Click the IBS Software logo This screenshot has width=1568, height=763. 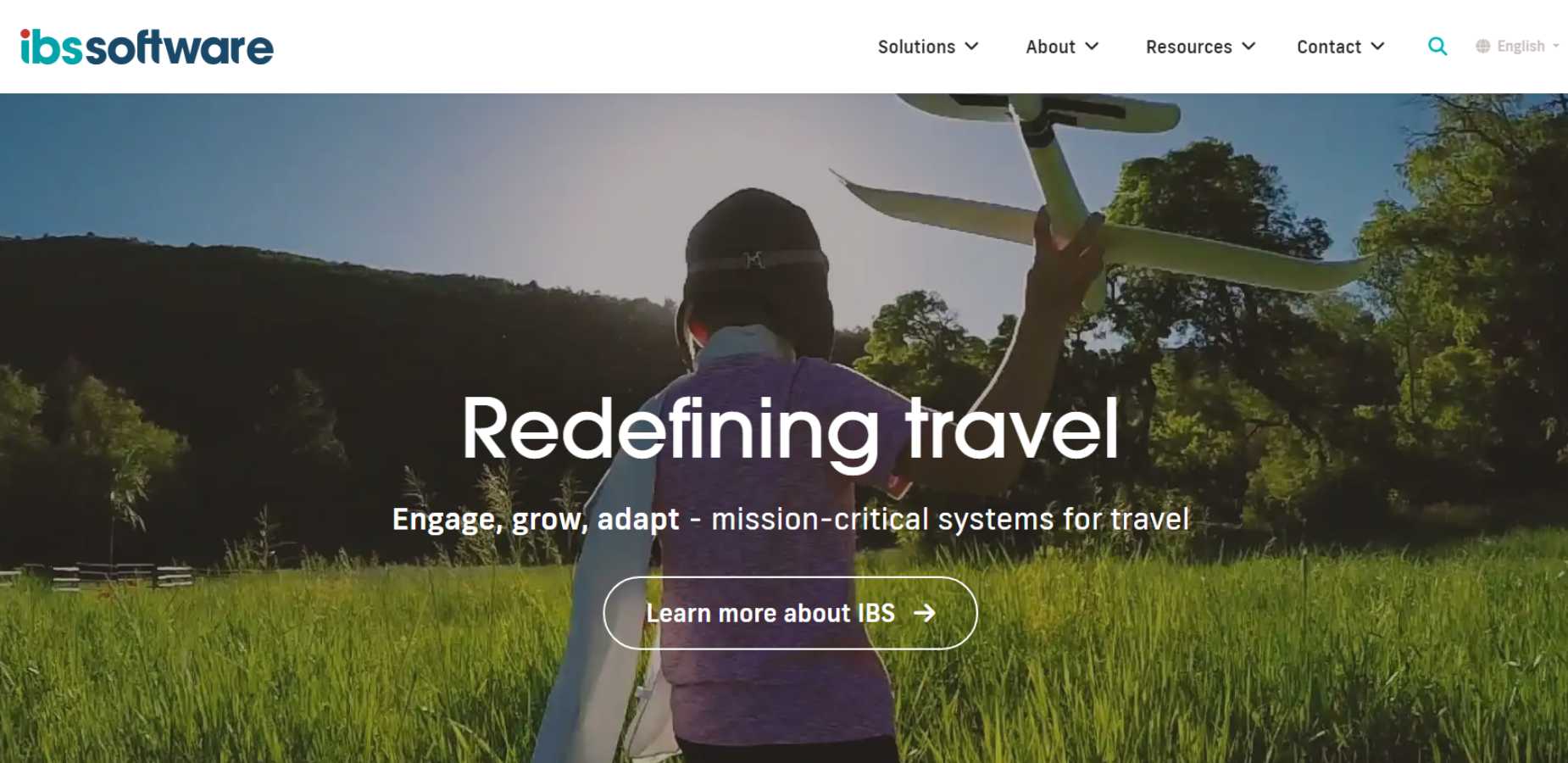point(147,47)
